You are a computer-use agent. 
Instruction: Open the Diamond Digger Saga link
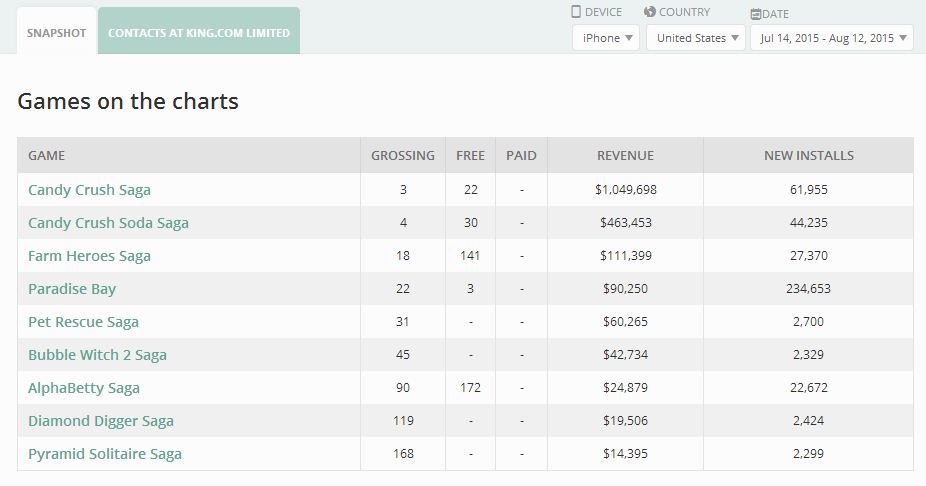(x=101, y=421)
